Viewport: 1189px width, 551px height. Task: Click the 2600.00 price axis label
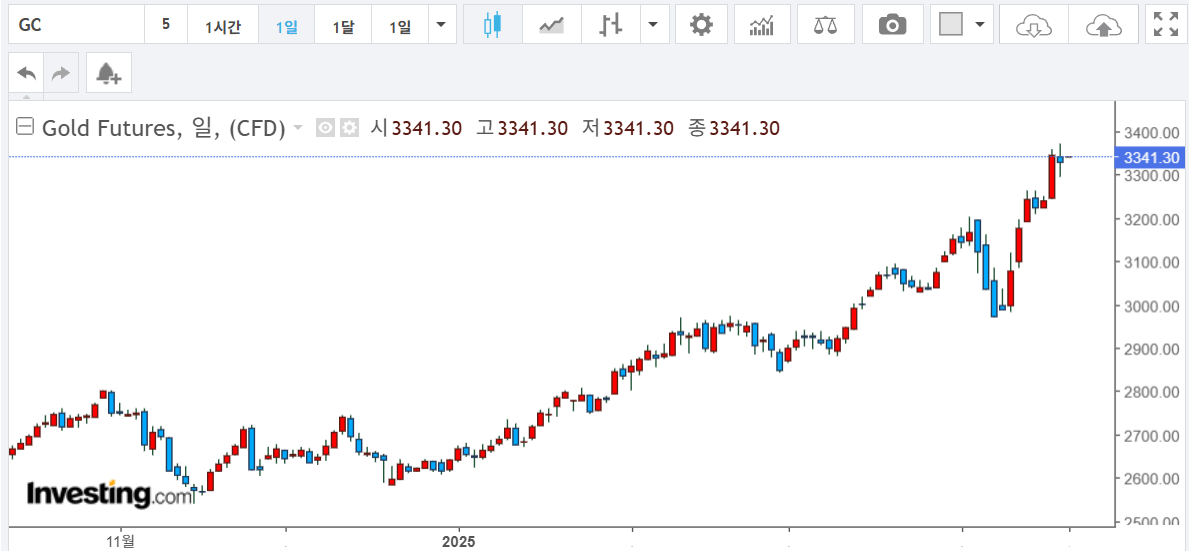coord(1152,478)
